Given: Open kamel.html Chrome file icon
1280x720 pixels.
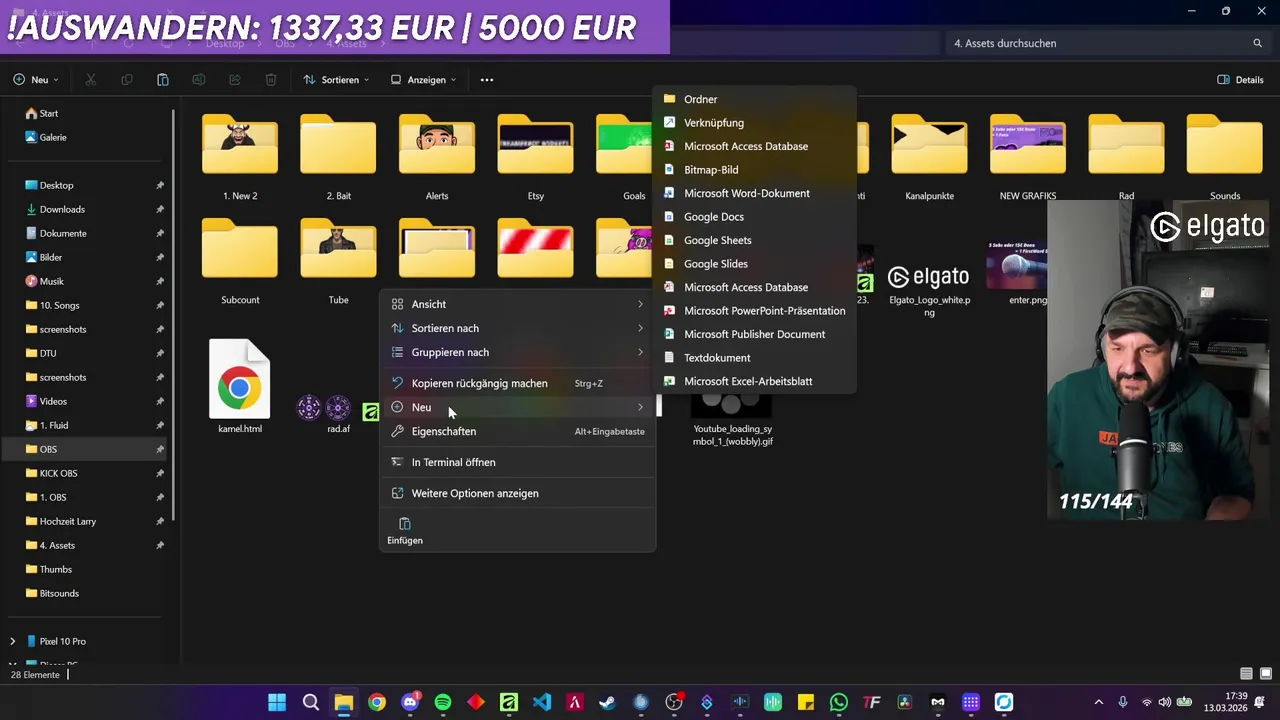Looking at the screenshot, I should click(x=240, y=380).
